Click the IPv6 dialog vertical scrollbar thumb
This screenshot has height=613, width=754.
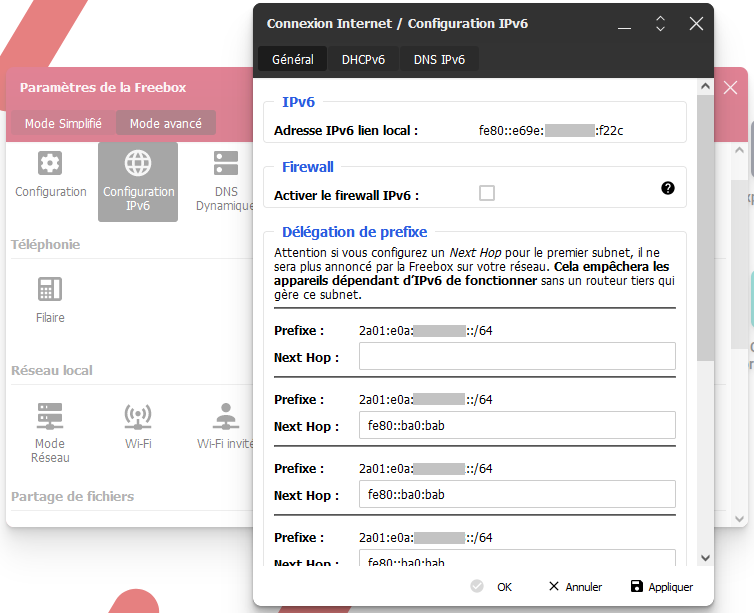705,227
